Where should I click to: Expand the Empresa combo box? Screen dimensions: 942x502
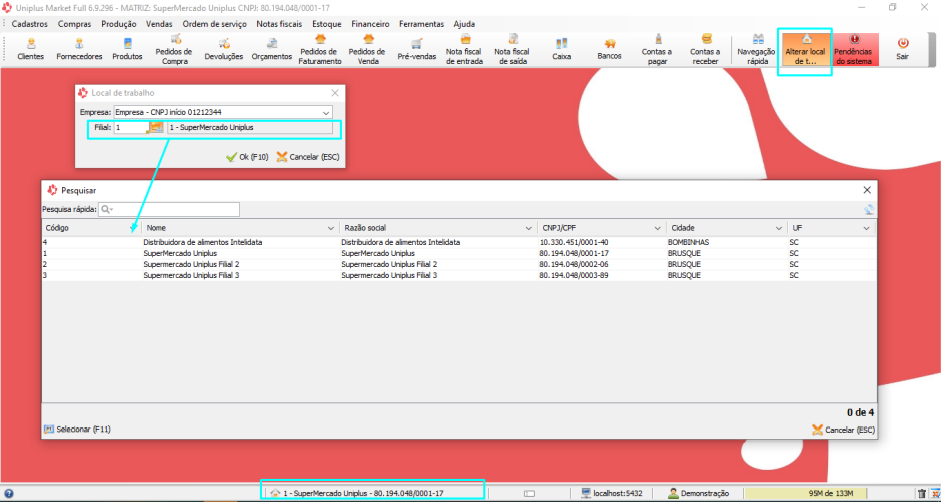326,112
